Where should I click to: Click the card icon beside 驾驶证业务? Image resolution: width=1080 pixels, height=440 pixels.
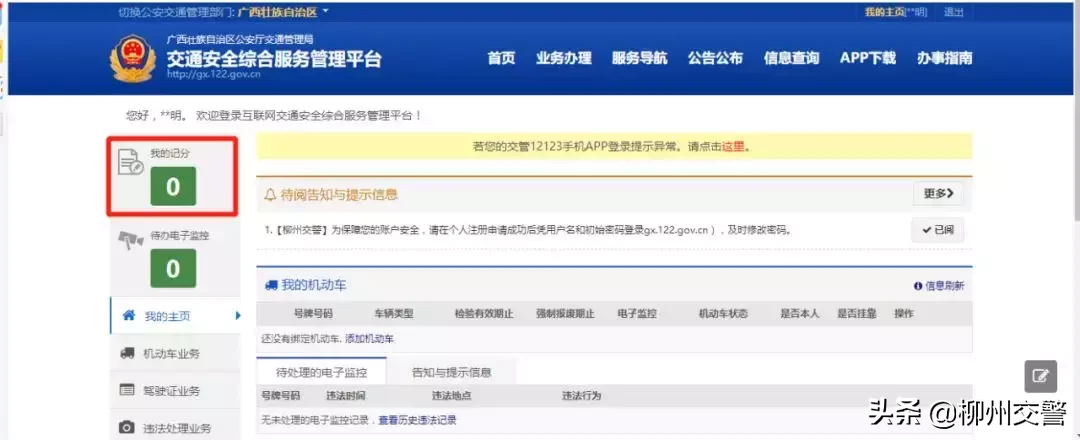click(x=127, y=390)
